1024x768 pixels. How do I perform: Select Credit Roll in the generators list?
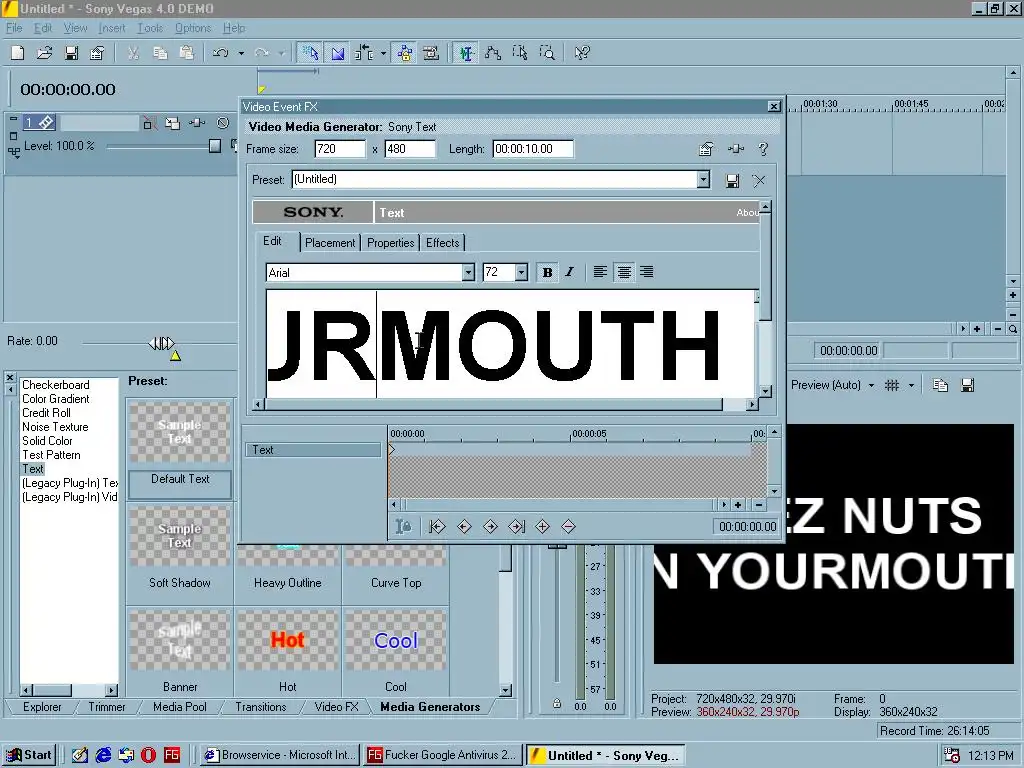[x=46, y=413]
